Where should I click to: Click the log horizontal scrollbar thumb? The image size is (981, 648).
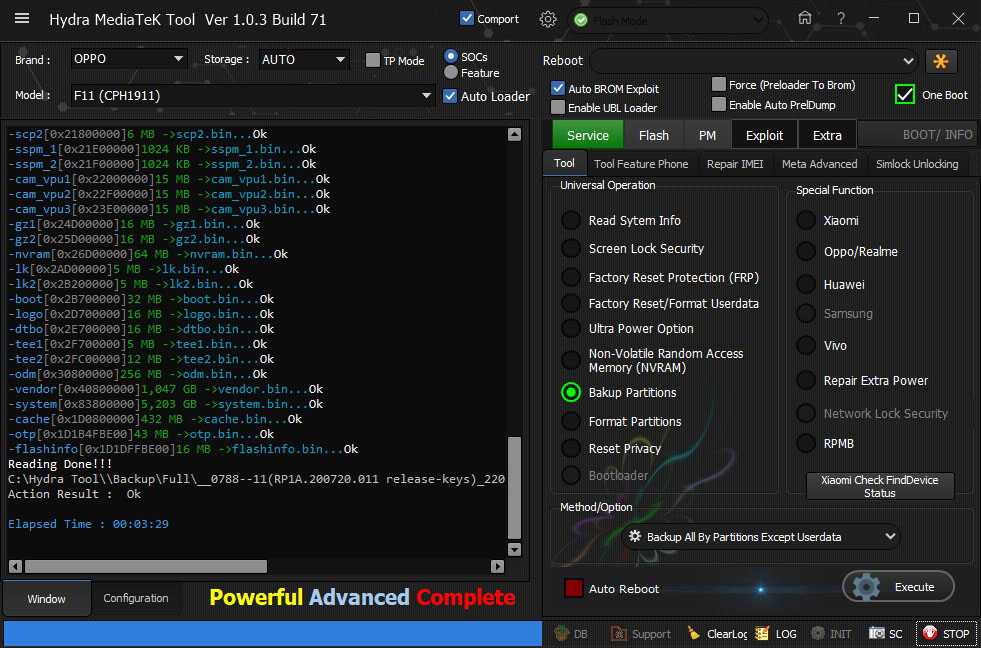point(145,567)
